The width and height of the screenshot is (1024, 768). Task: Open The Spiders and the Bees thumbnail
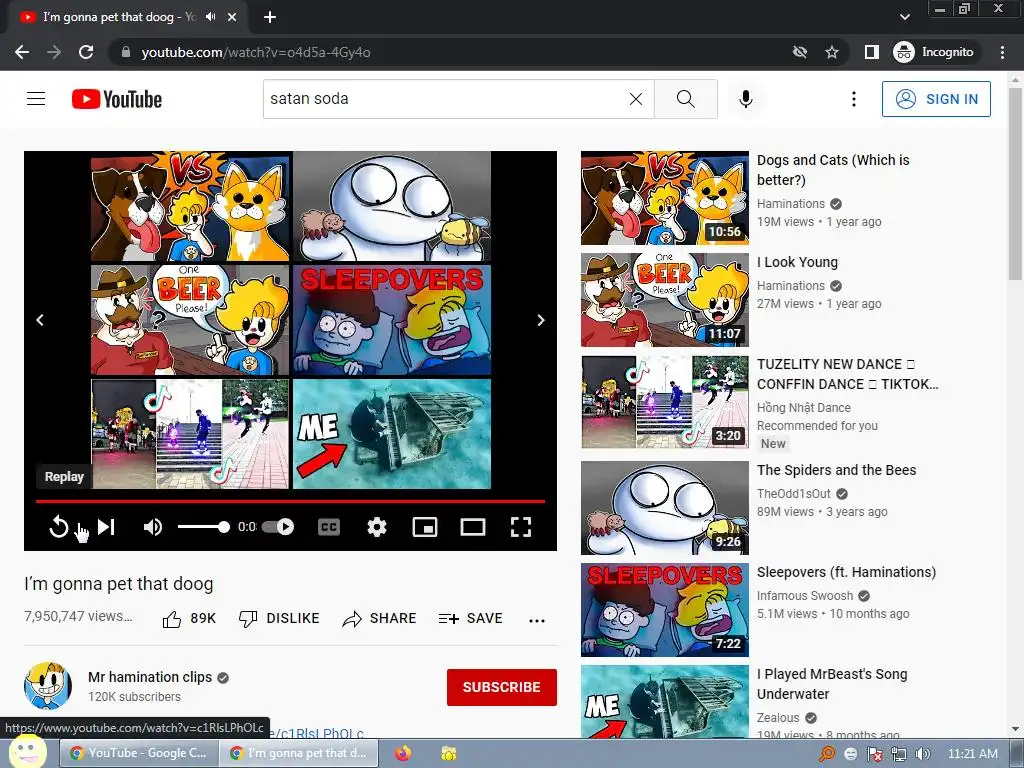(665, 507)
